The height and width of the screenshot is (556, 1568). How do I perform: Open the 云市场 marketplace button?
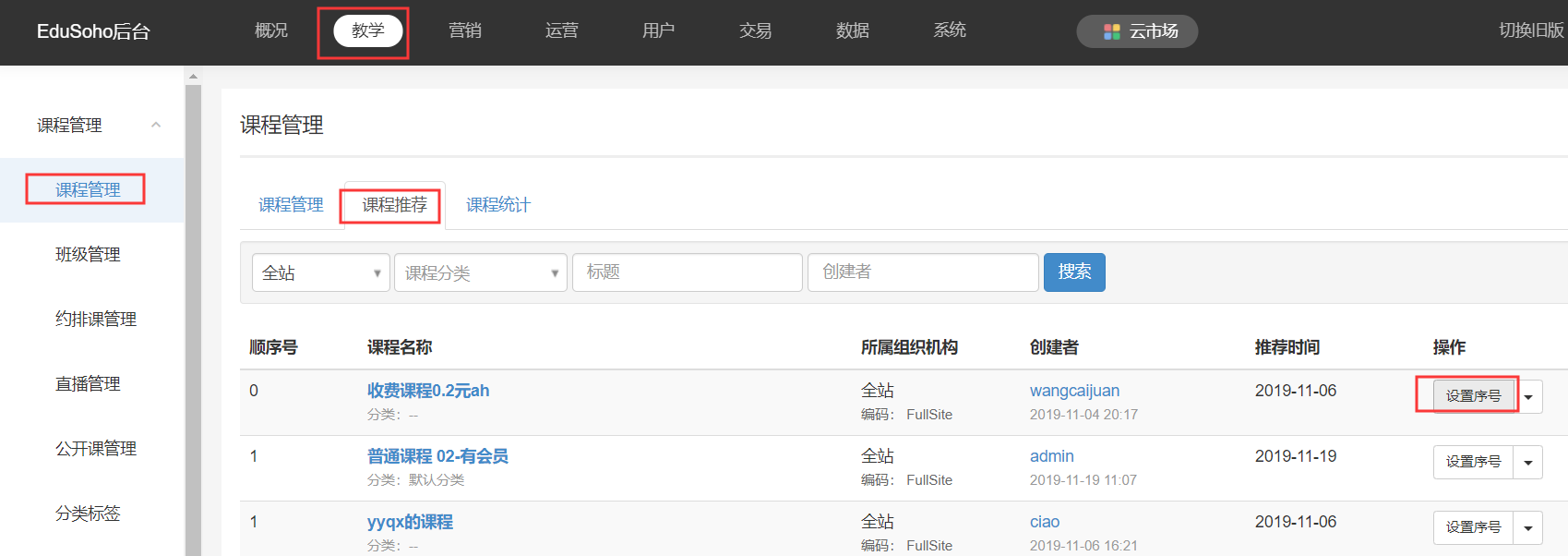(x=1137, y=31)
